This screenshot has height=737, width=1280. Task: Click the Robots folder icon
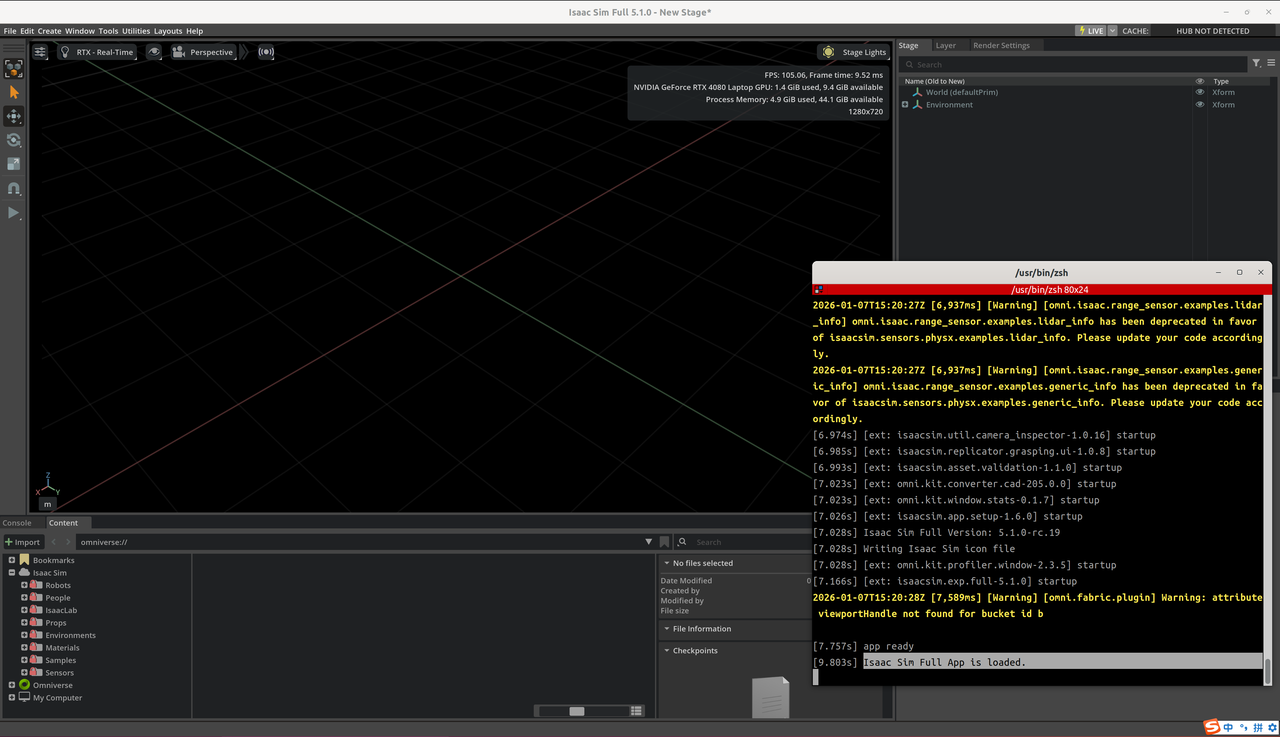pyautogui.click(x=36, y=585)
